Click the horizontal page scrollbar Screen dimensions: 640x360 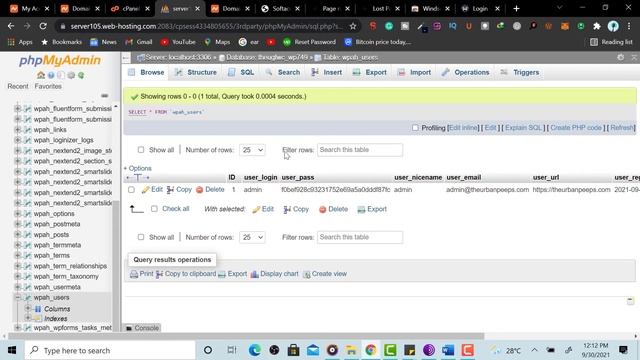246,337
